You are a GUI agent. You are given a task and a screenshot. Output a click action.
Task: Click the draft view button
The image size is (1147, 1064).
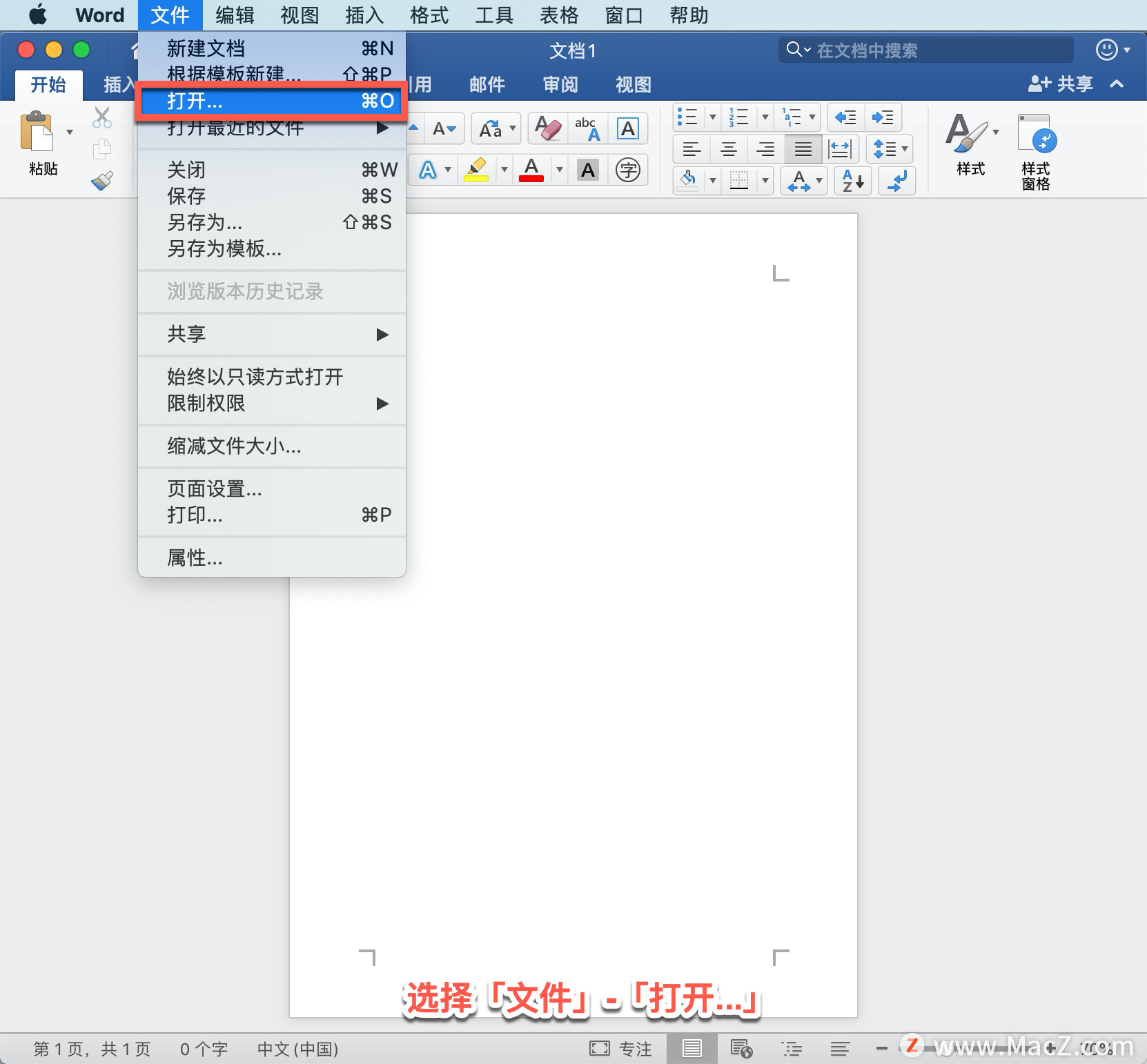(840, 1049)
